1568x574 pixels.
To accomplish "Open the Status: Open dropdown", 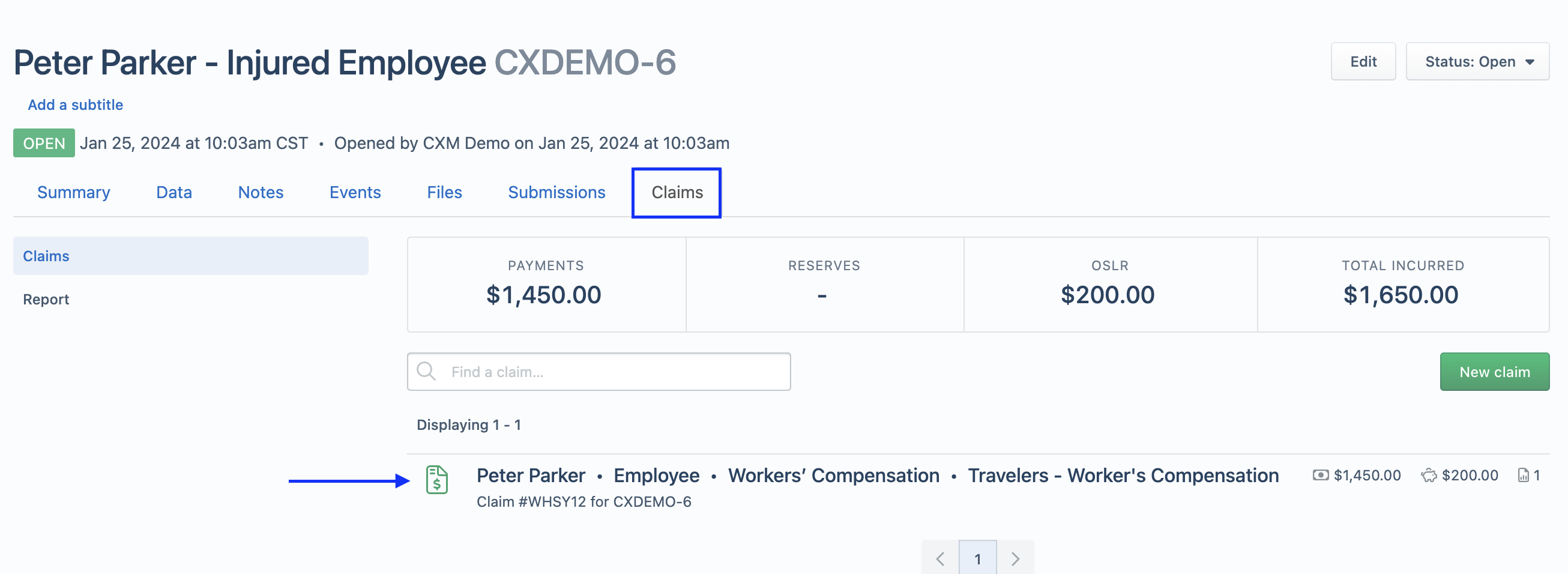I will click(x=1477, y=61).
